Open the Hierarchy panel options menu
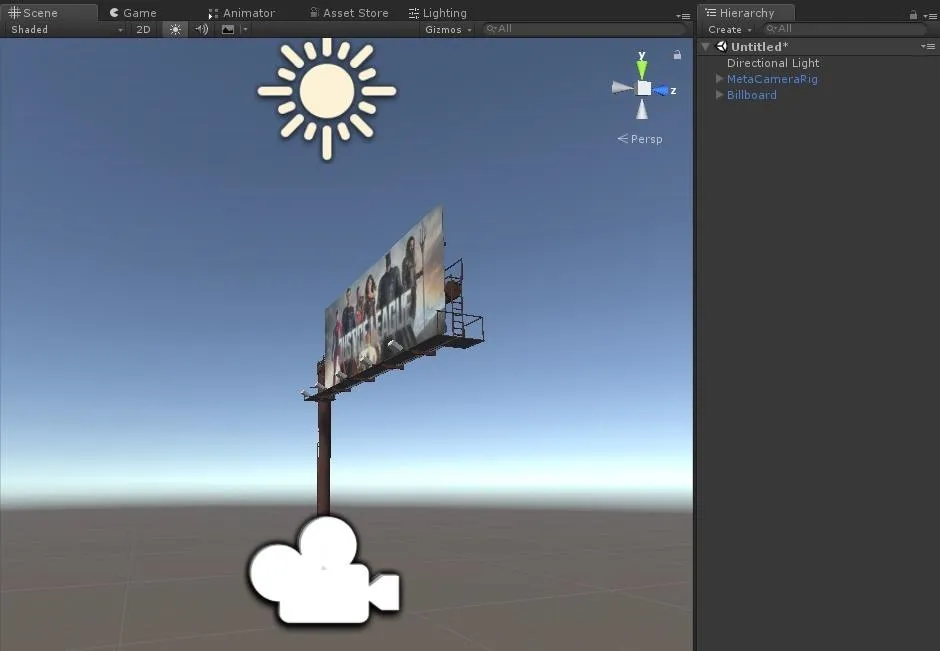The image size is (940, 651). point(930,16)
